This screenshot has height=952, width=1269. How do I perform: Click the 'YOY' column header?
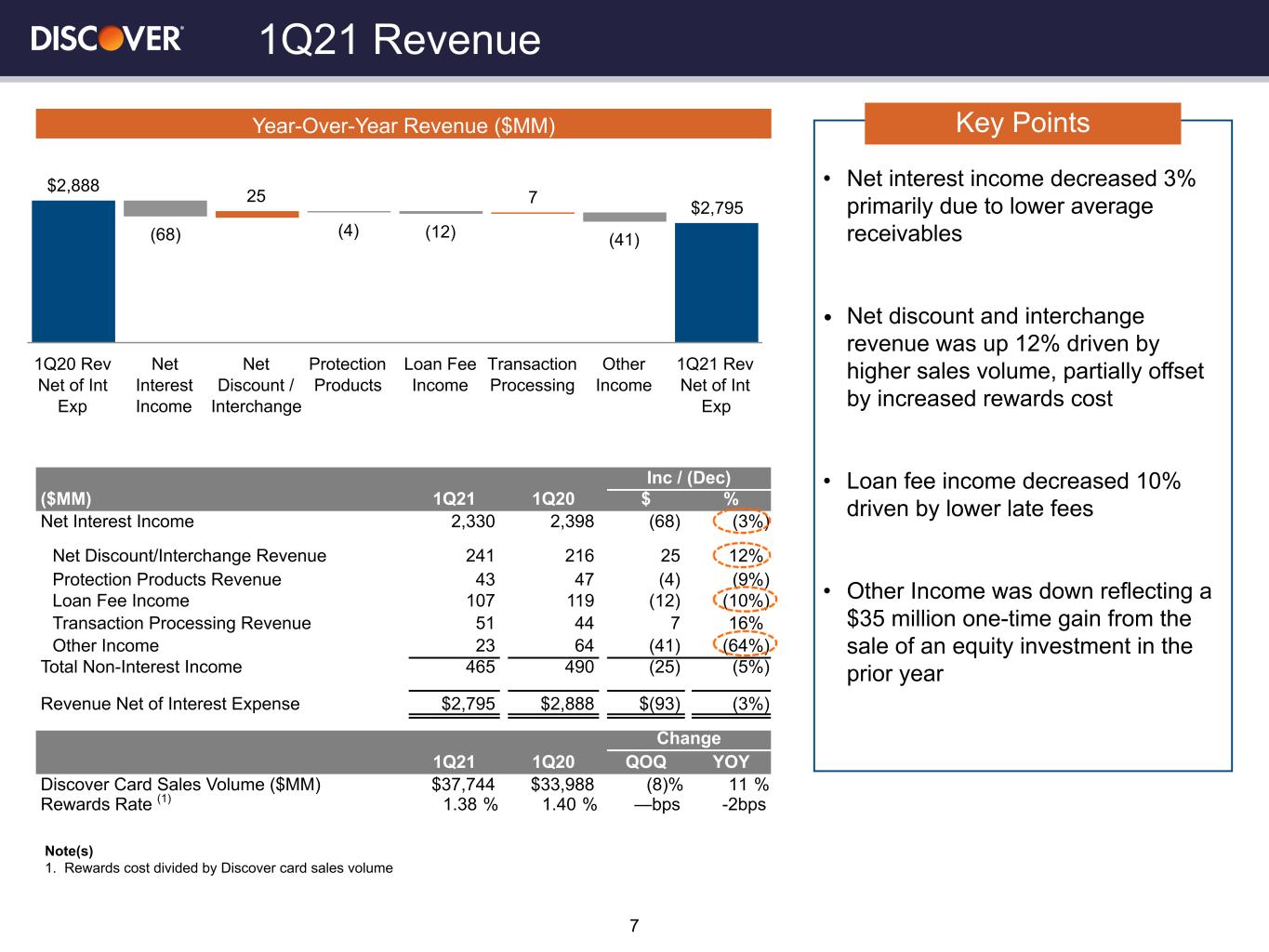pos(731,761)
